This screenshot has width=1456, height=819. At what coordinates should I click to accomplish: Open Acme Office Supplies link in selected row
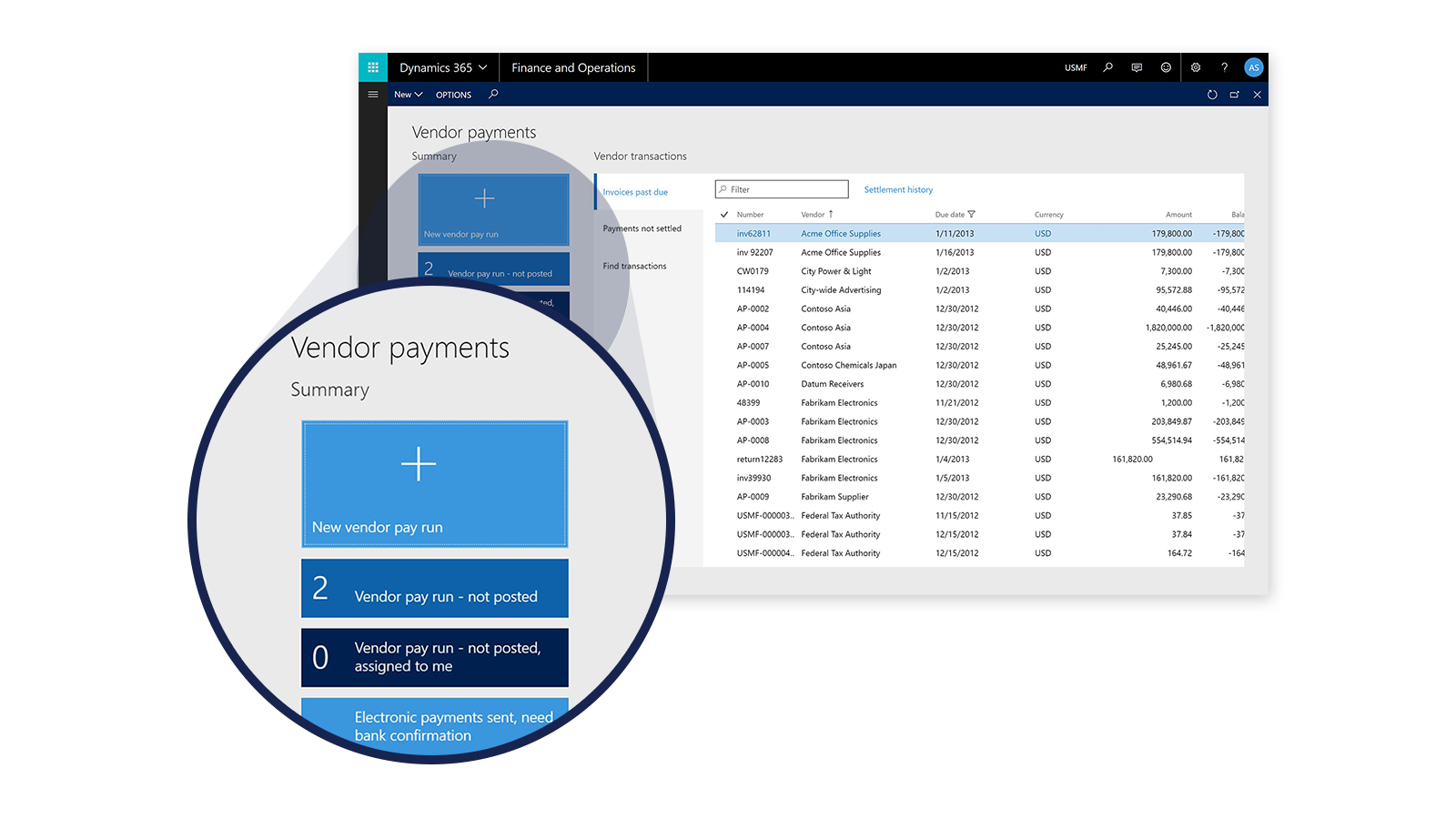click(x=841, y=234)
